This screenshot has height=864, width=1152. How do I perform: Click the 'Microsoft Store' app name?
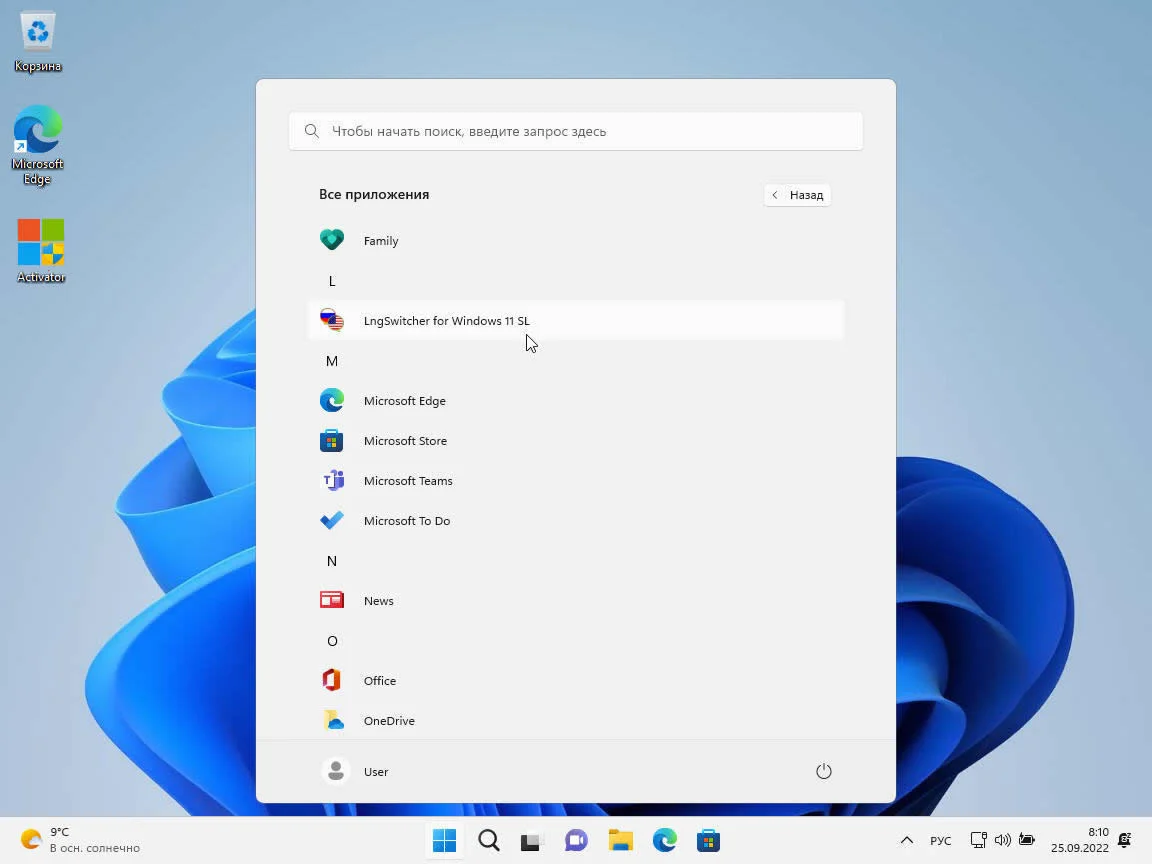405,441
